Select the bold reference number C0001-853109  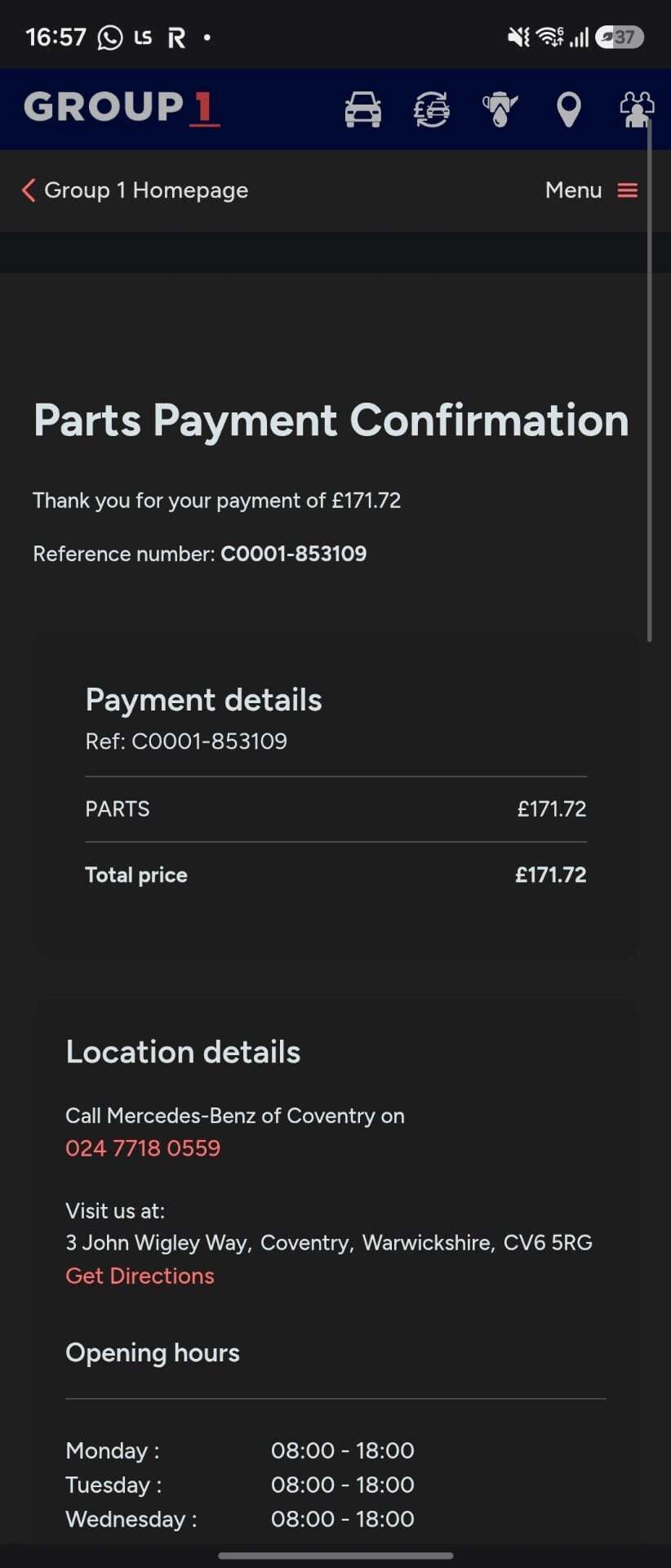(x=294, y=554)
